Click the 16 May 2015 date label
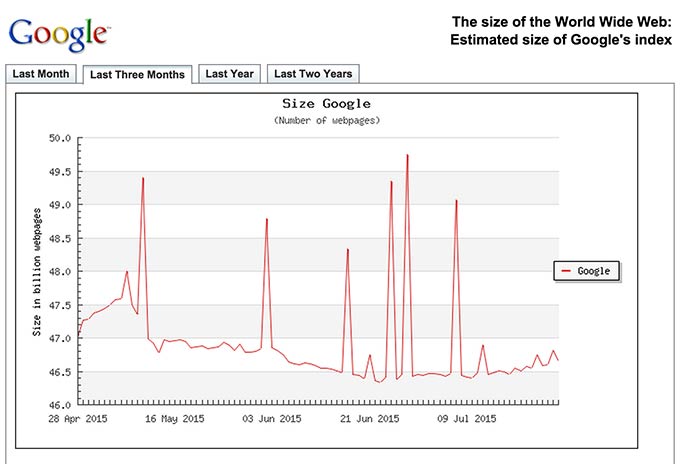This screenshot has width=680, height=464. pyautogui.click(x=174, y=419)
